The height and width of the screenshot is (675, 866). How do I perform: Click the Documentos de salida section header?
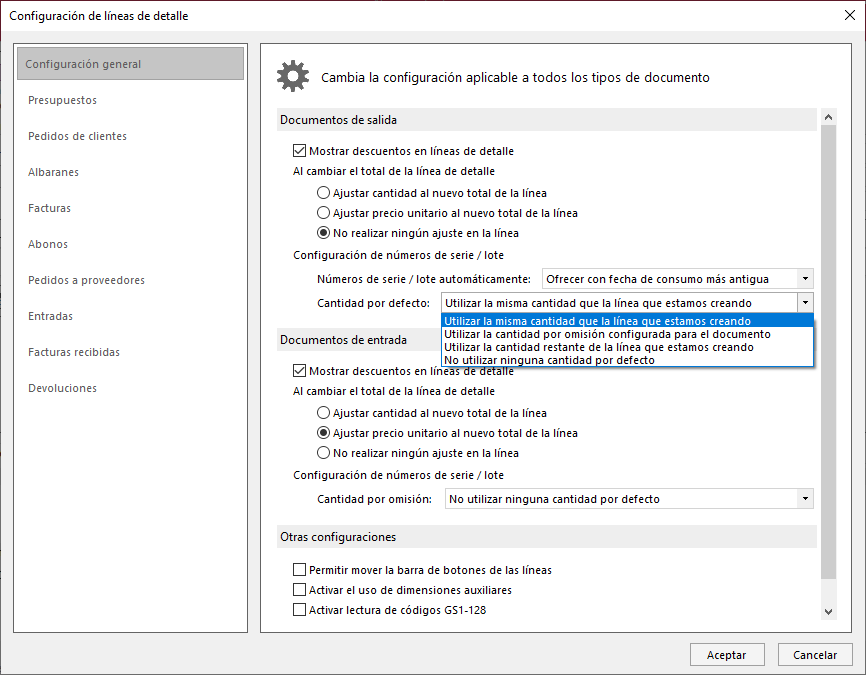pyautogui.click(x=547, y=120)
